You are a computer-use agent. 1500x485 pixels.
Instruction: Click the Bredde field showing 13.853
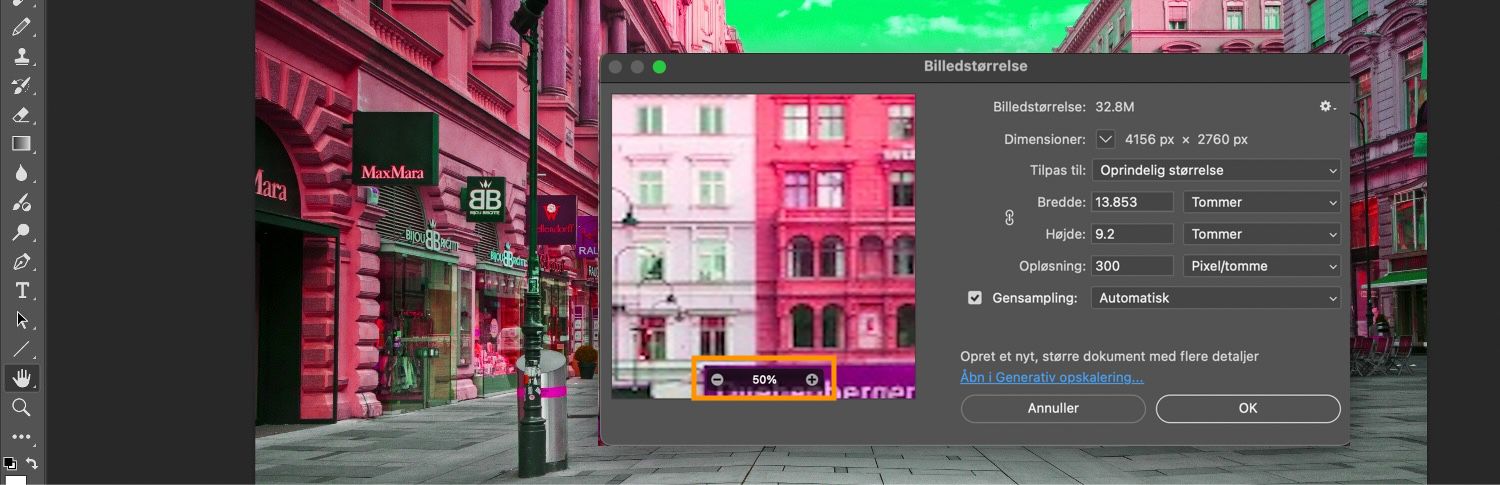[x=1133, y=202]
